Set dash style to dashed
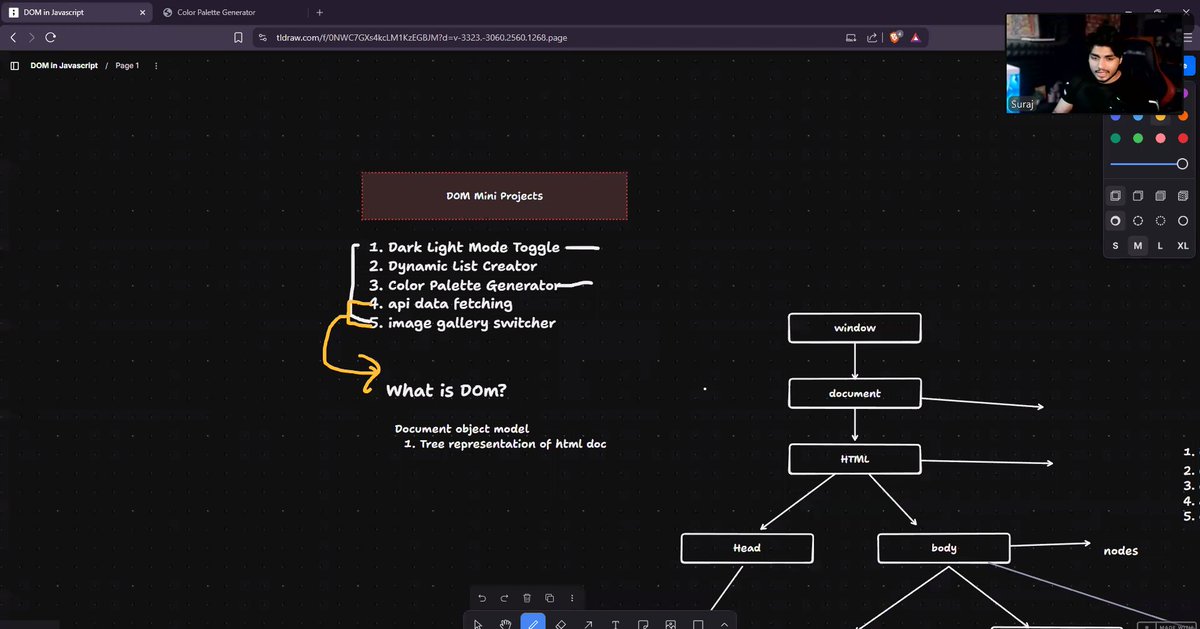1200x629 pixels. tap(1138, 221)
